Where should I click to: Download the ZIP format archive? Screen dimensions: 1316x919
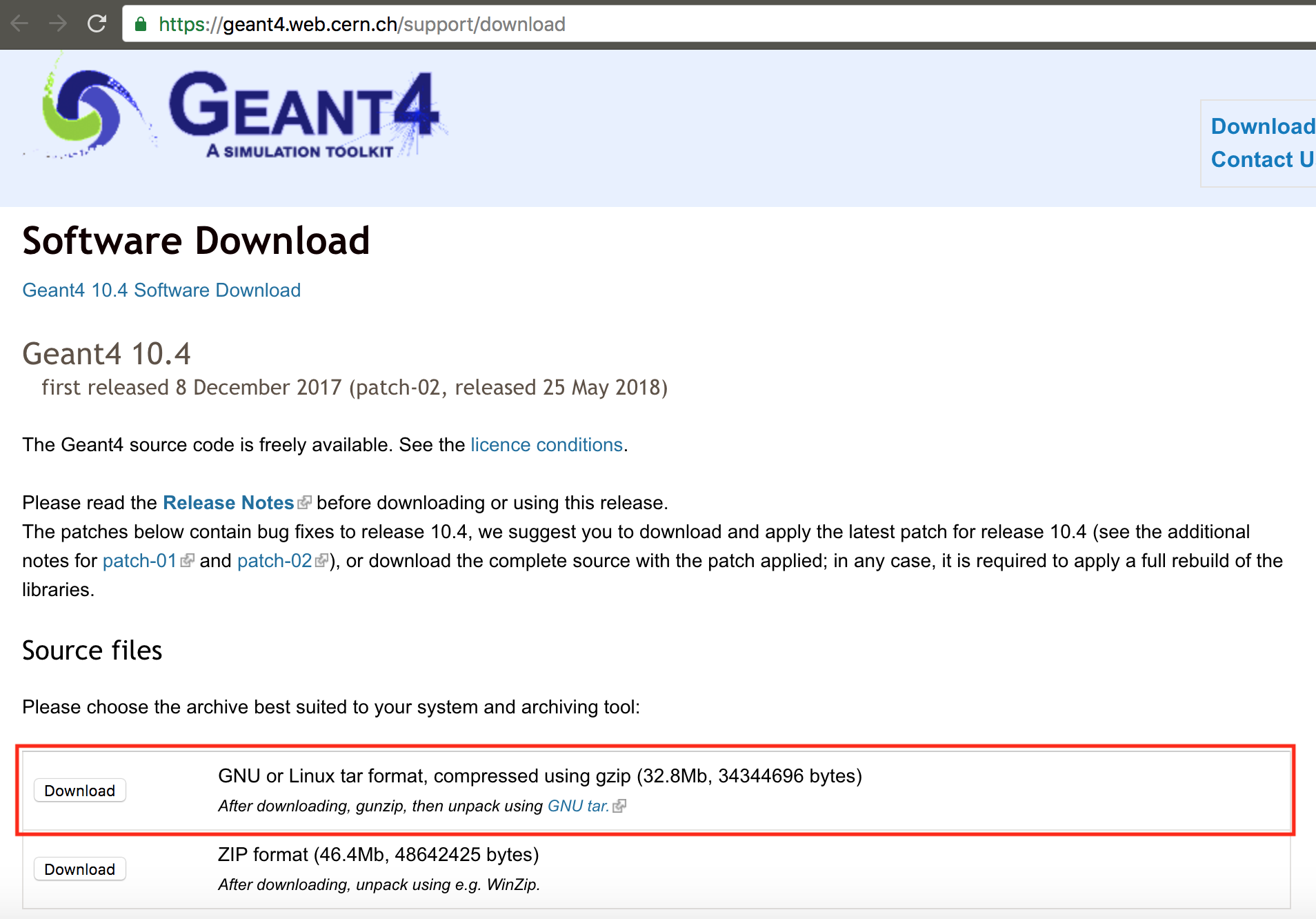click(x=79, y=869)
